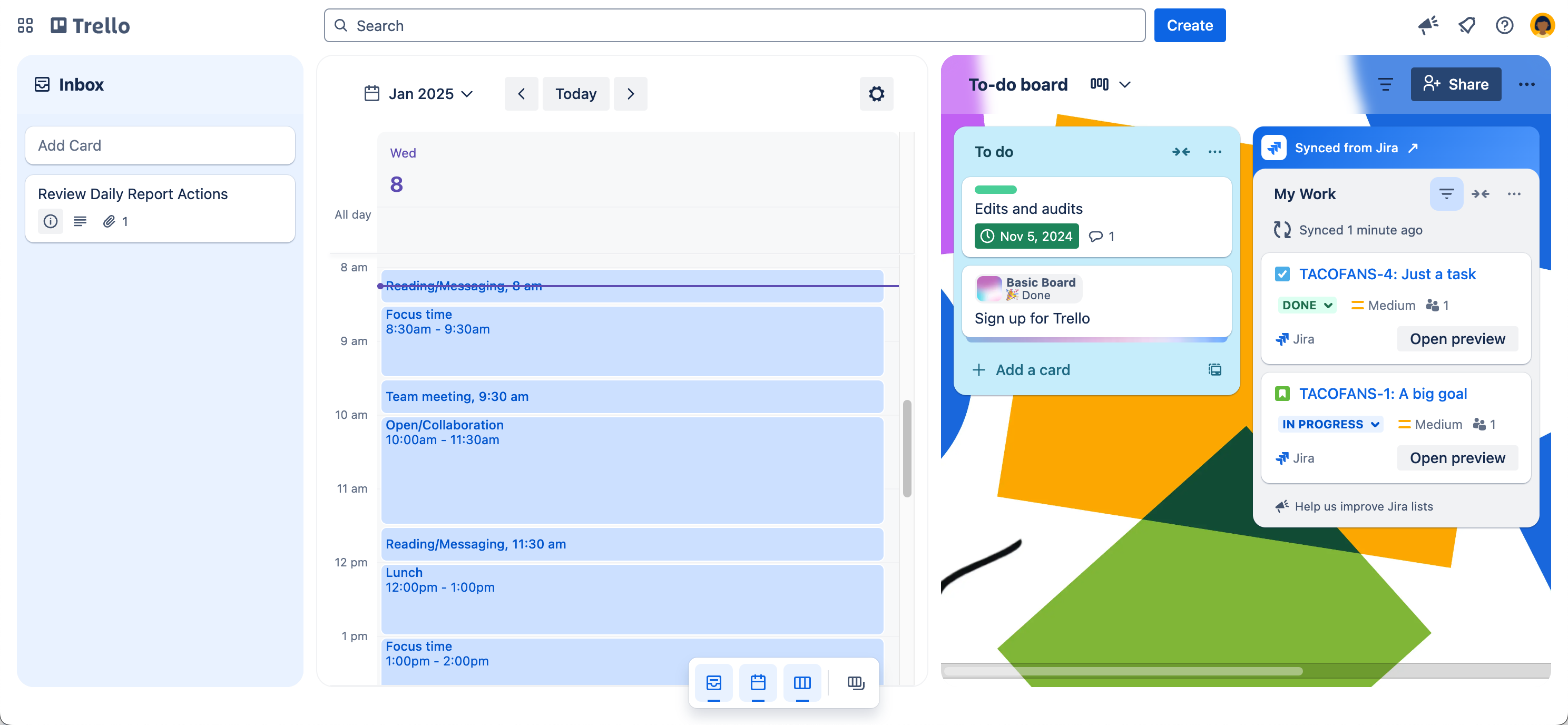The image size is (1568, 725).
Task: Click Nov 5, 2024 due date badge
Action: click(x=1026, y=236)
